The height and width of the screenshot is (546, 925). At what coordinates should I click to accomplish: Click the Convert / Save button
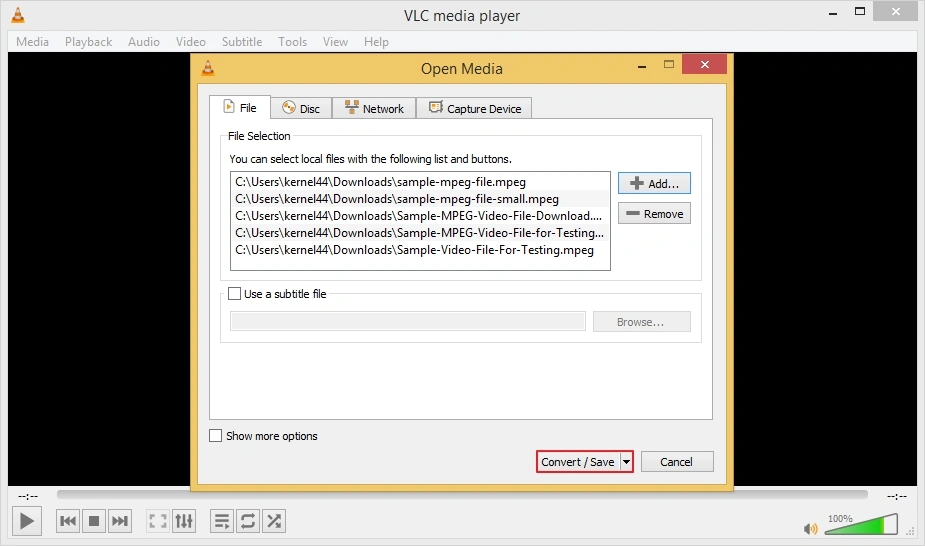pos(578,462)
